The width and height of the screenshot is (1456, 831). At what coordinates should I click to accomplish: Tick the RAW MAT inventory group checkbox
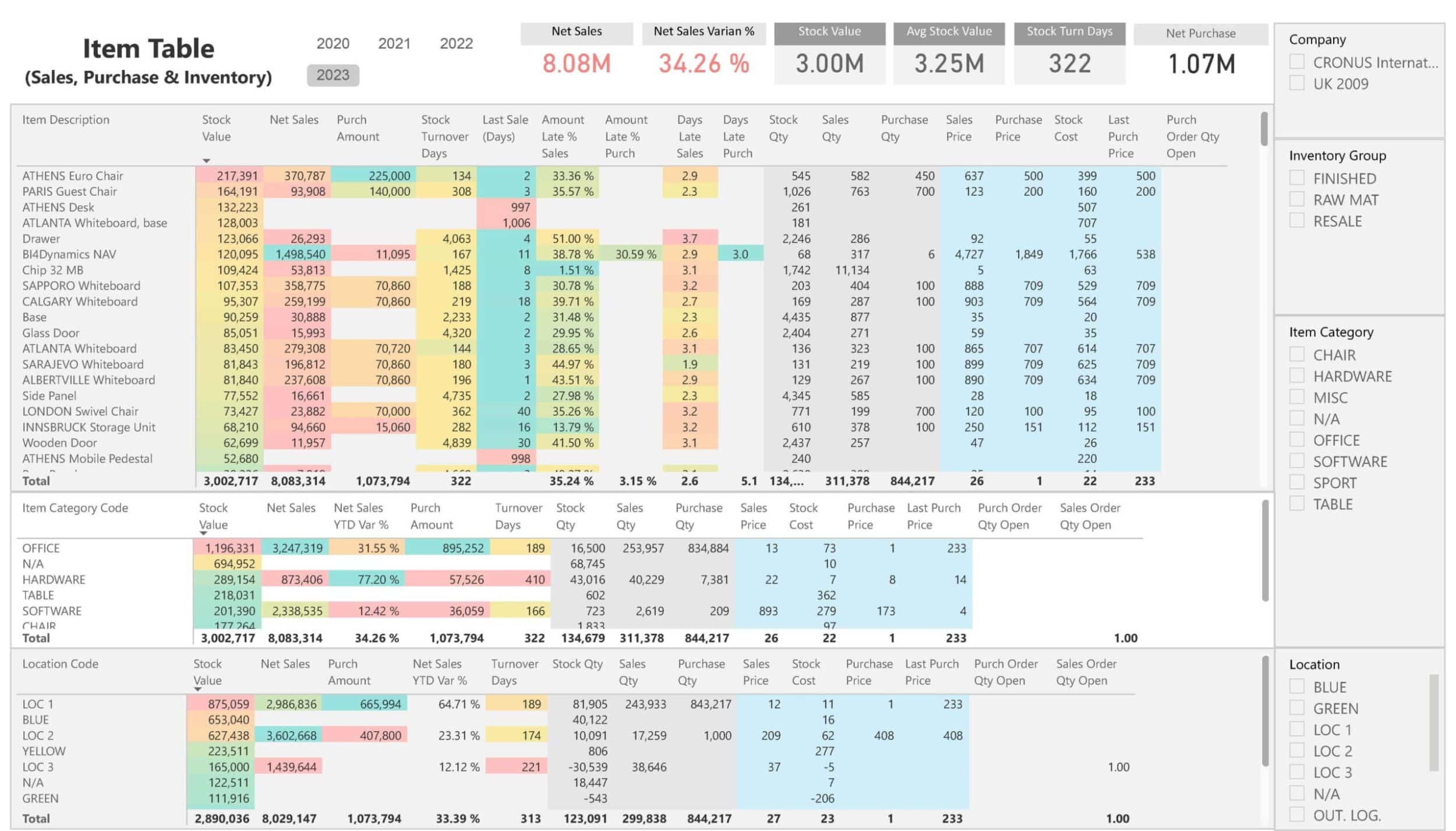tap(1296, 199)
